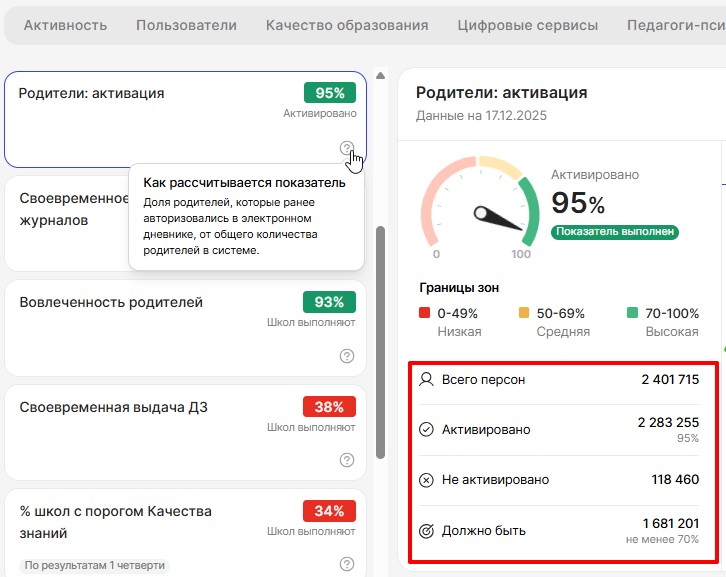The height and width of the screenshot is (577, 726).
Task: Open the Пользователи tab
Action: click(186, 25)
